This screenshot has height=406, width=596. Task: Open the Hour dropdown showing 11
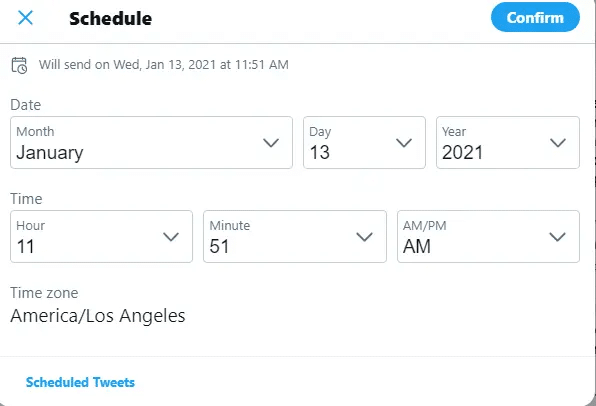[101, 236]
